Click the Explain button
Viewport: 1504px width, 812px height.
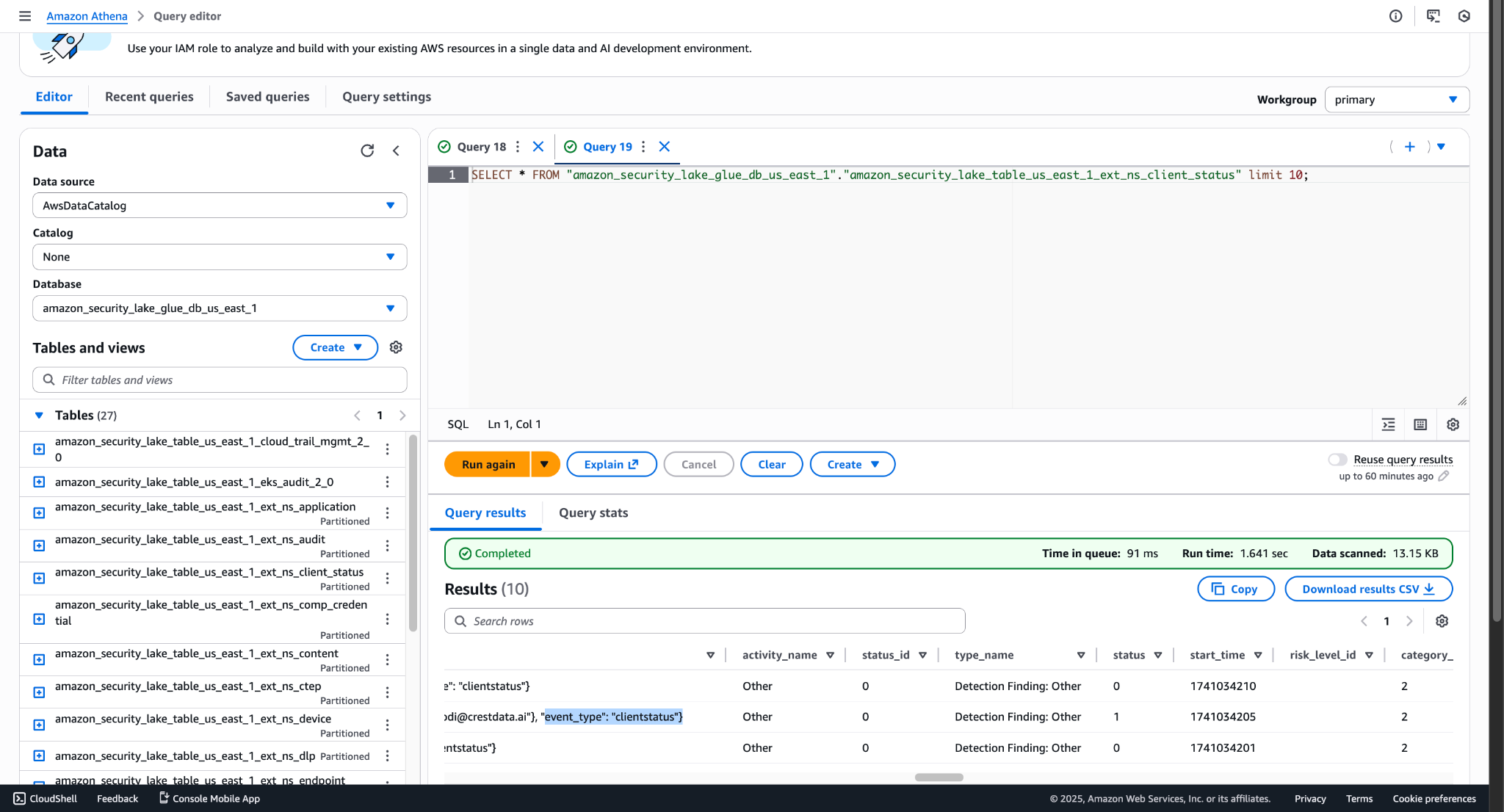coord(612,465)
